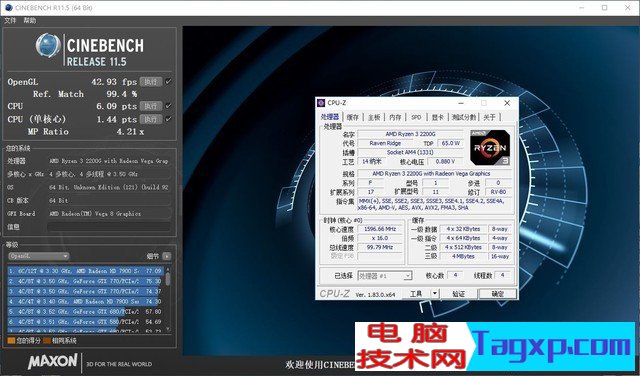
Task: Open the CPU-Z processor selection dropdown
Action: (x=384, y=276)
